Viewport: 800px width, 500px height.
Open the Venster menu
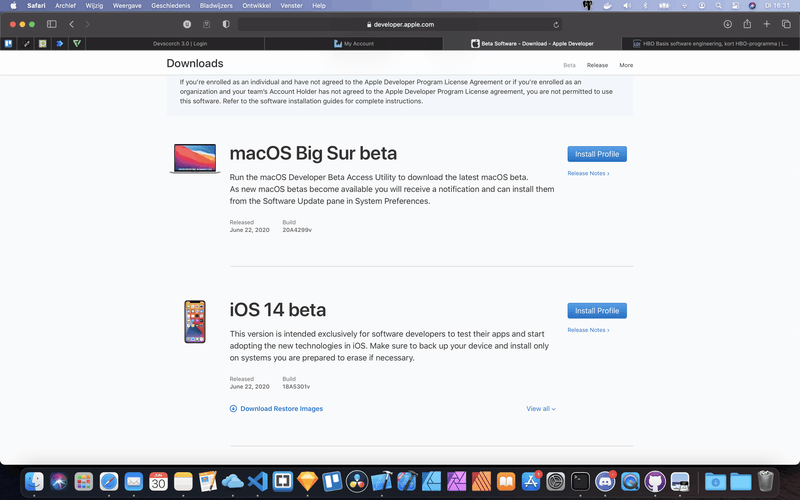click(291, 6)
